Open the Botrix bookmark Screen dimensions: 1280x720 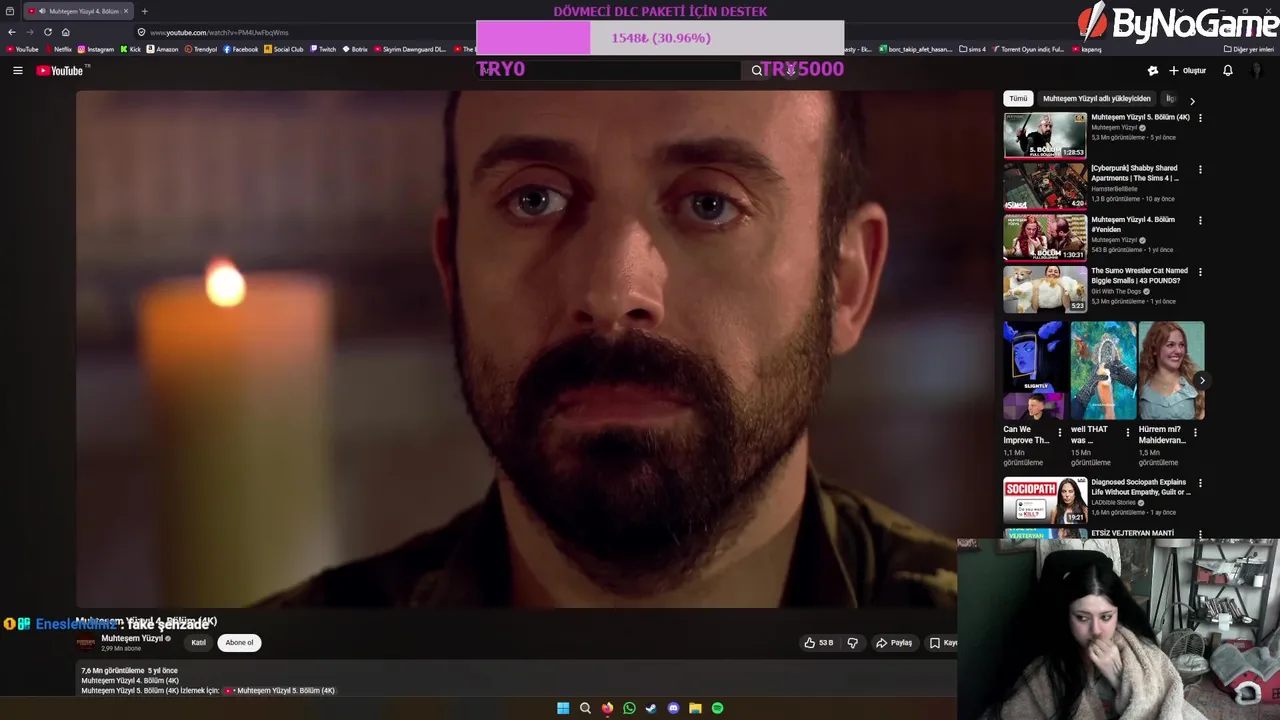(356, 49)
